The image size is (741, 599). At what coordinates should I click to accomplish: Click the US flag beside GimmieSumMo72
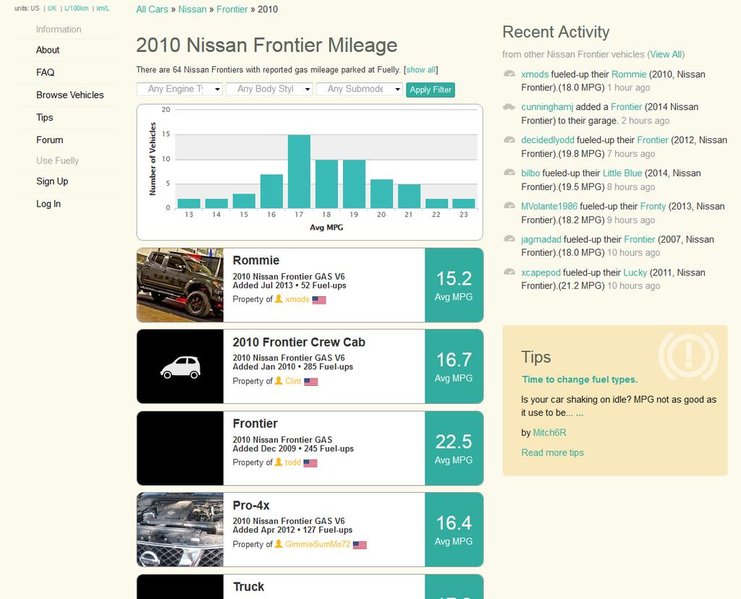360,545
